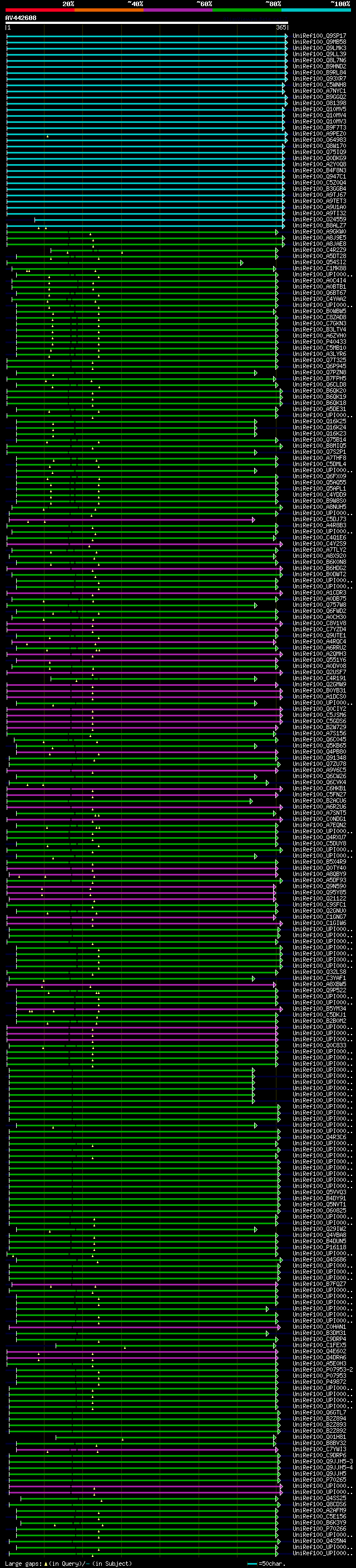Click the Large gaps legend text
The image size is (356, 1568).
68,1564
